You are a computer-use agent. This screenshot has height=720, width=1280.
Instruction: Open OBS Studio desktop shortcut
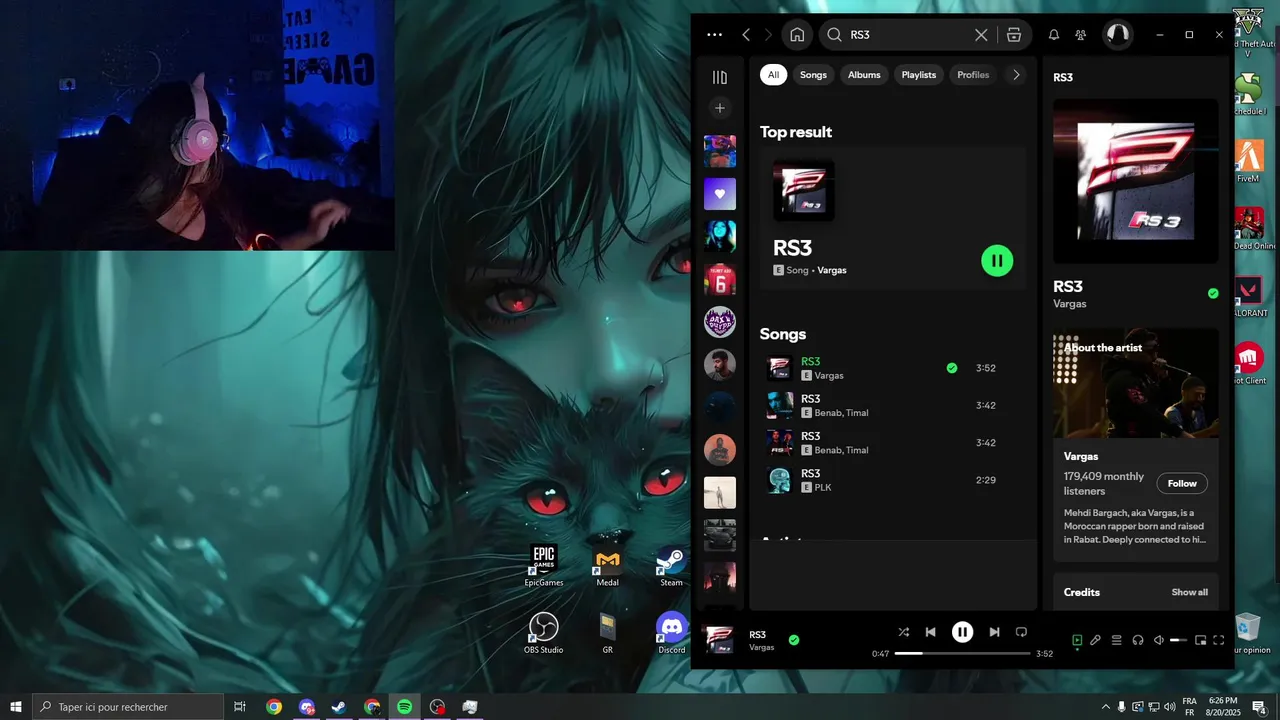point(544,633)
